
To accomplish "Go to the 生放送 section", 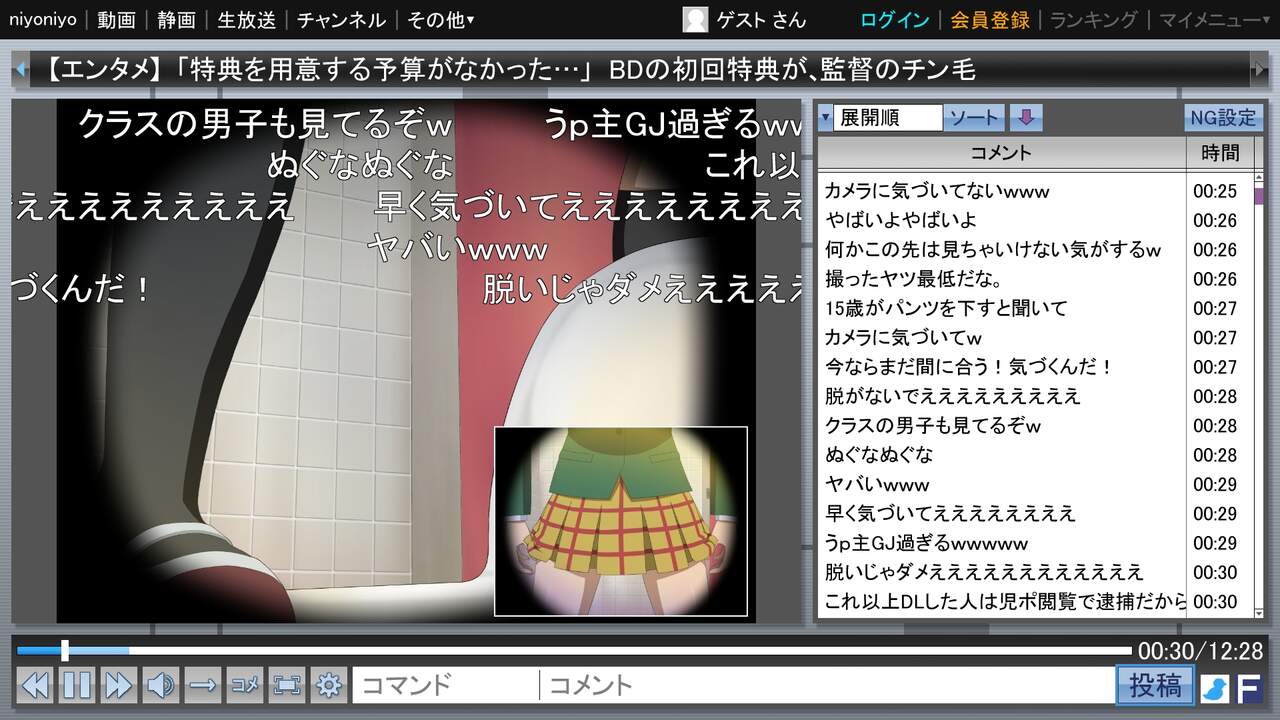I will pyautogui.click(x=246, y=20).
